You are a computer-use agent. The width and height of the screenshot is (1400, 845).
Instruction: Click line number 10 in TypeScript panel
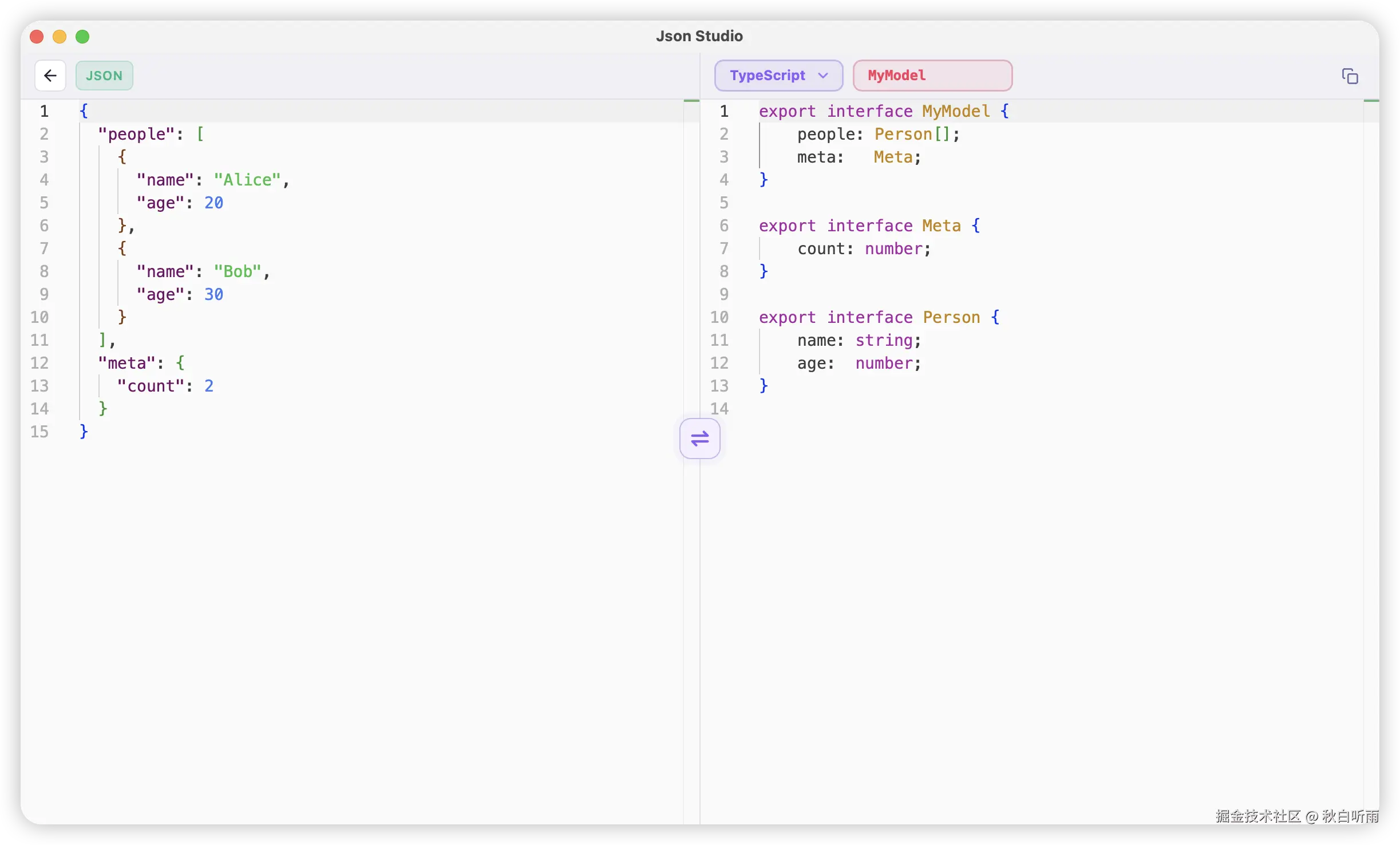click(x=719, y=317)
